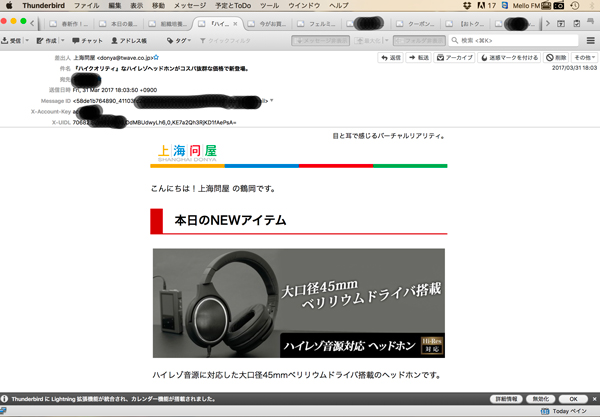The image size is (600, 417).
Task: Mark message as junk with 迷惑マークを付ける
Action: point(510,58)
